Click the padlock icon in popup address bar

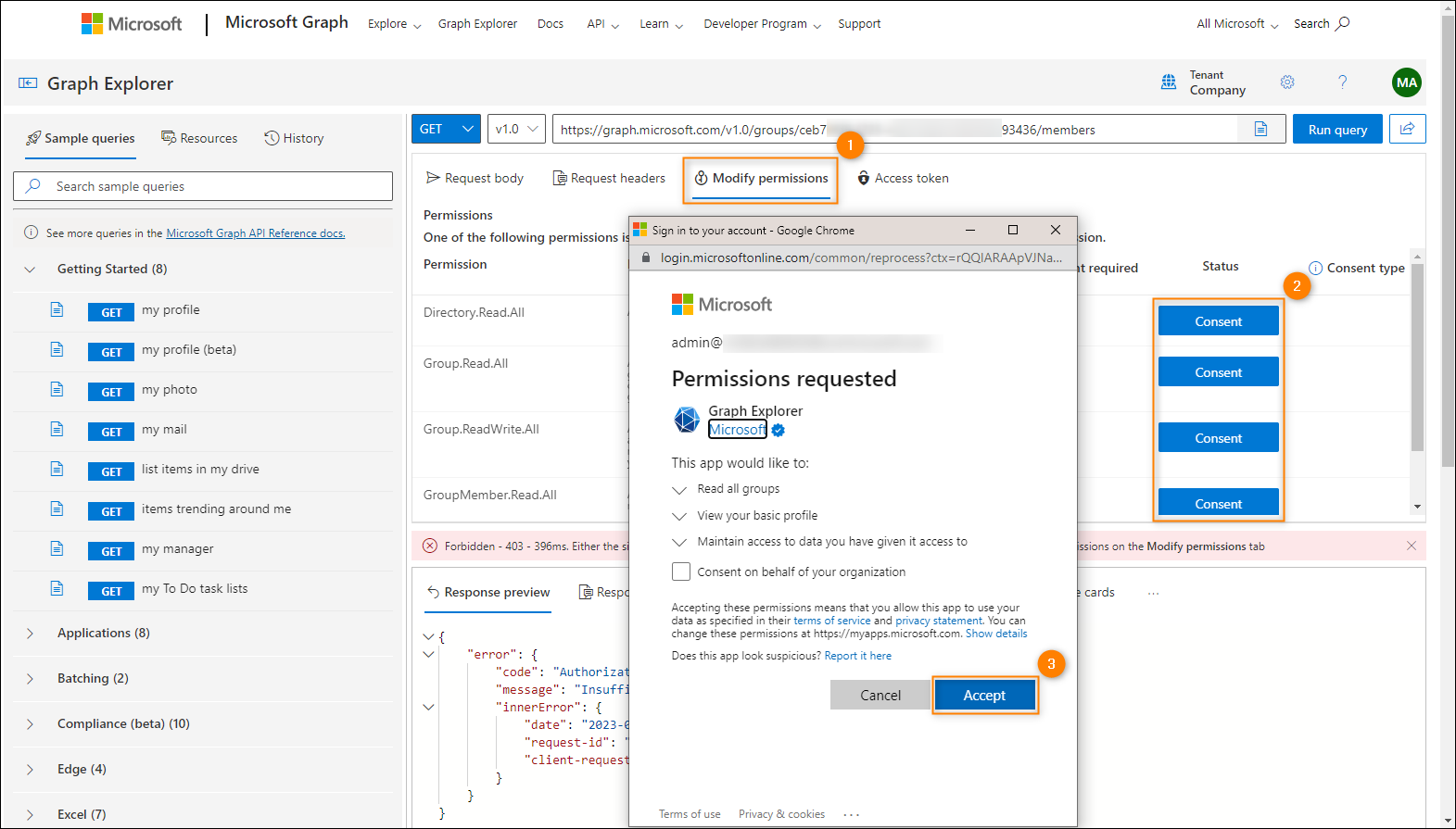pos(646,257)
